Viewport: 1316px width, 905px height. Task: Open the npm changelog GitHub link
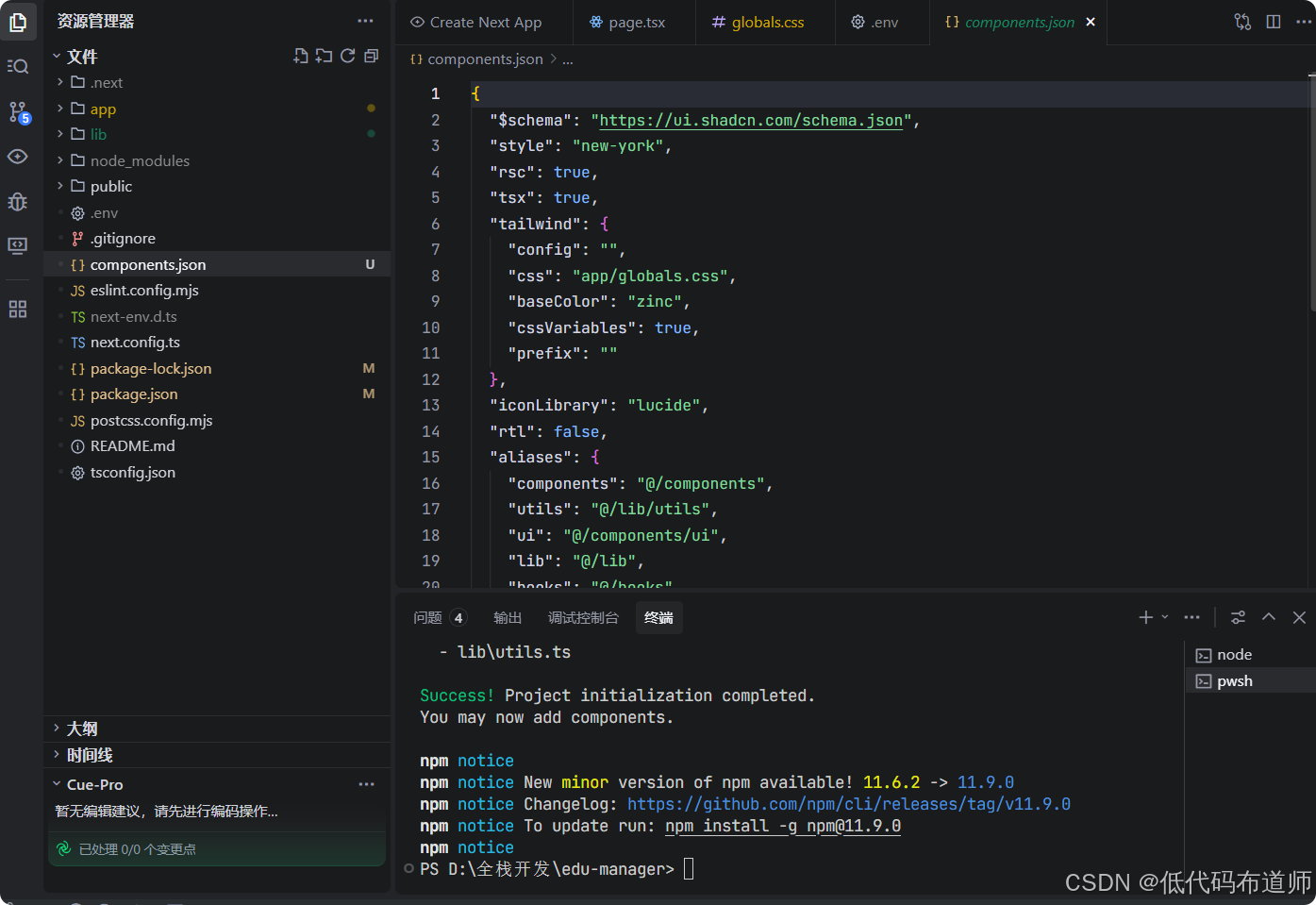[x=849, y=804]
